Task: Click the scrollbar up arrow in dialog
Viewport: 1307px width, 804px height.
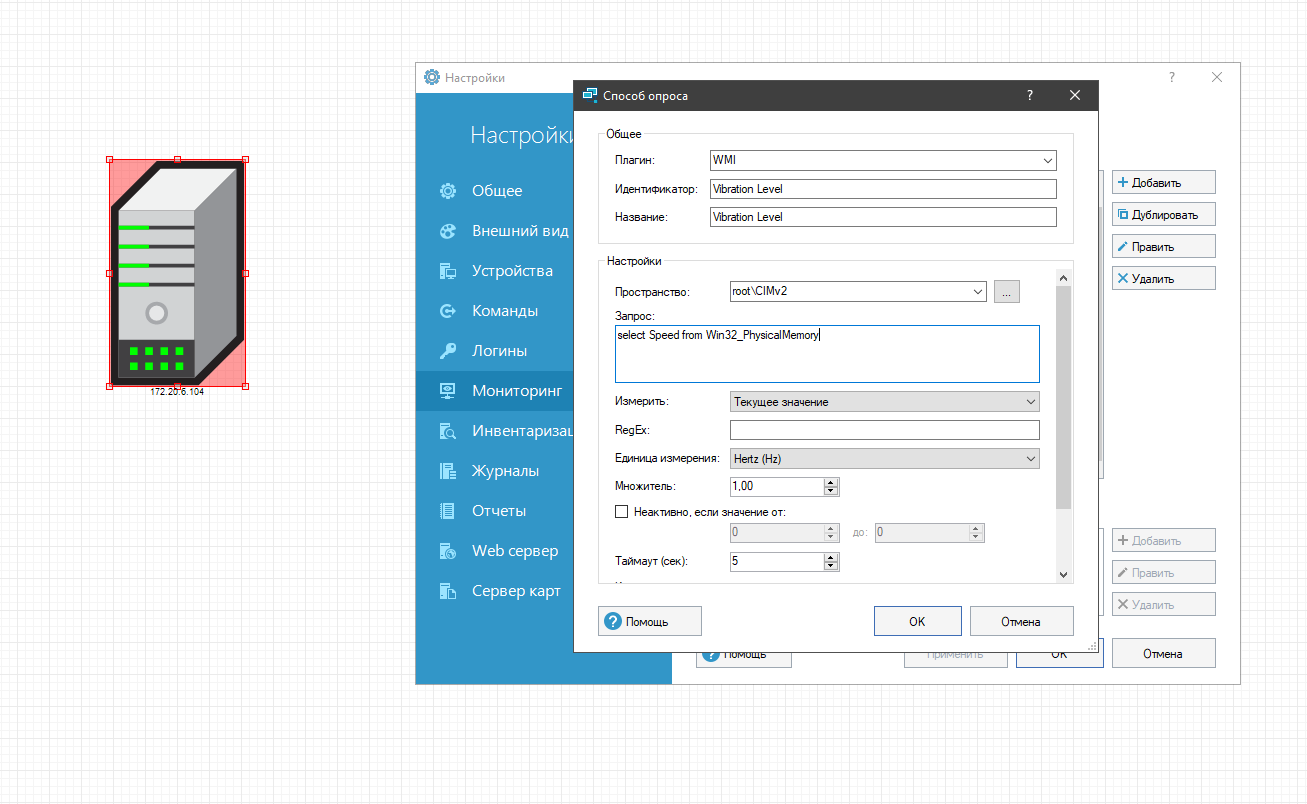Action: tap(1063, 278)
